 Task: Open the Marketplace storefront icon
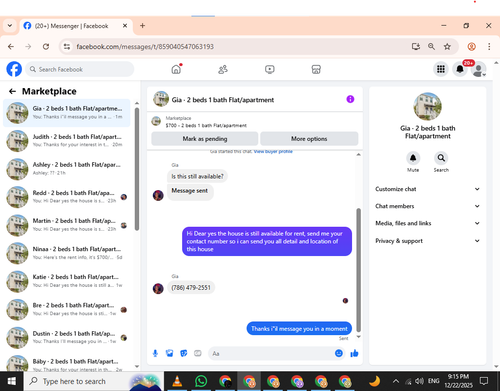click(316, 69)
